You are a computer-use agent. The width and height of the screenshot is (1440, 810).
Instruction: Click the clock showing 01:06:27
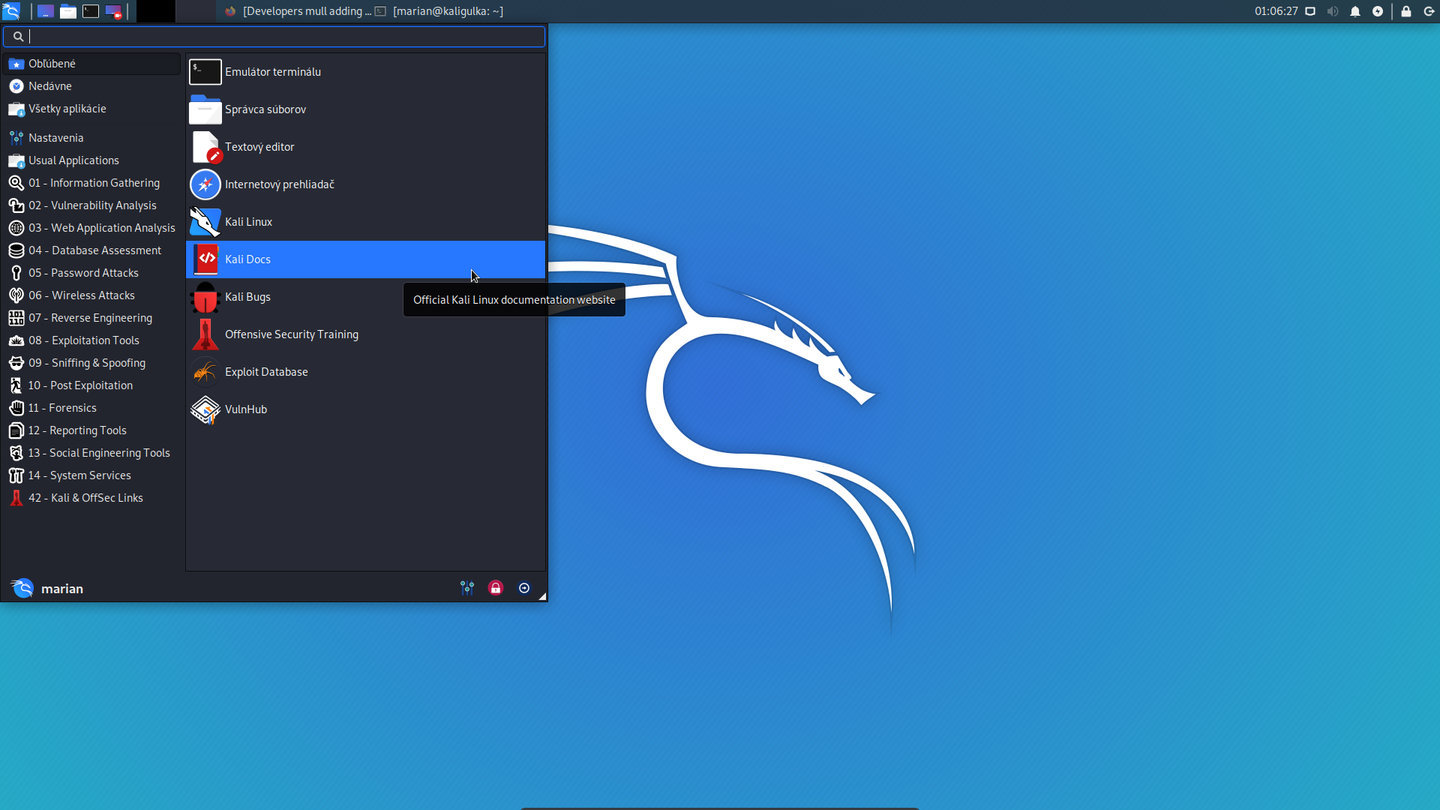click(1276, 11)
